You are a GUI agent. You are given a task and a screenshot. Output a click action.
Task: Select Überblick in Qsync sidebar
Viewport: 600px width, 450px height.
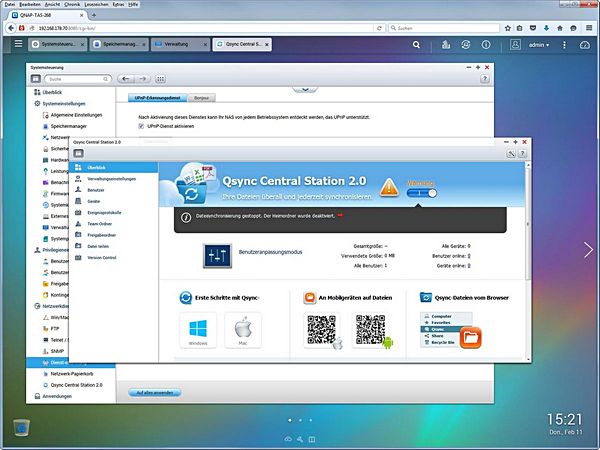114,168
